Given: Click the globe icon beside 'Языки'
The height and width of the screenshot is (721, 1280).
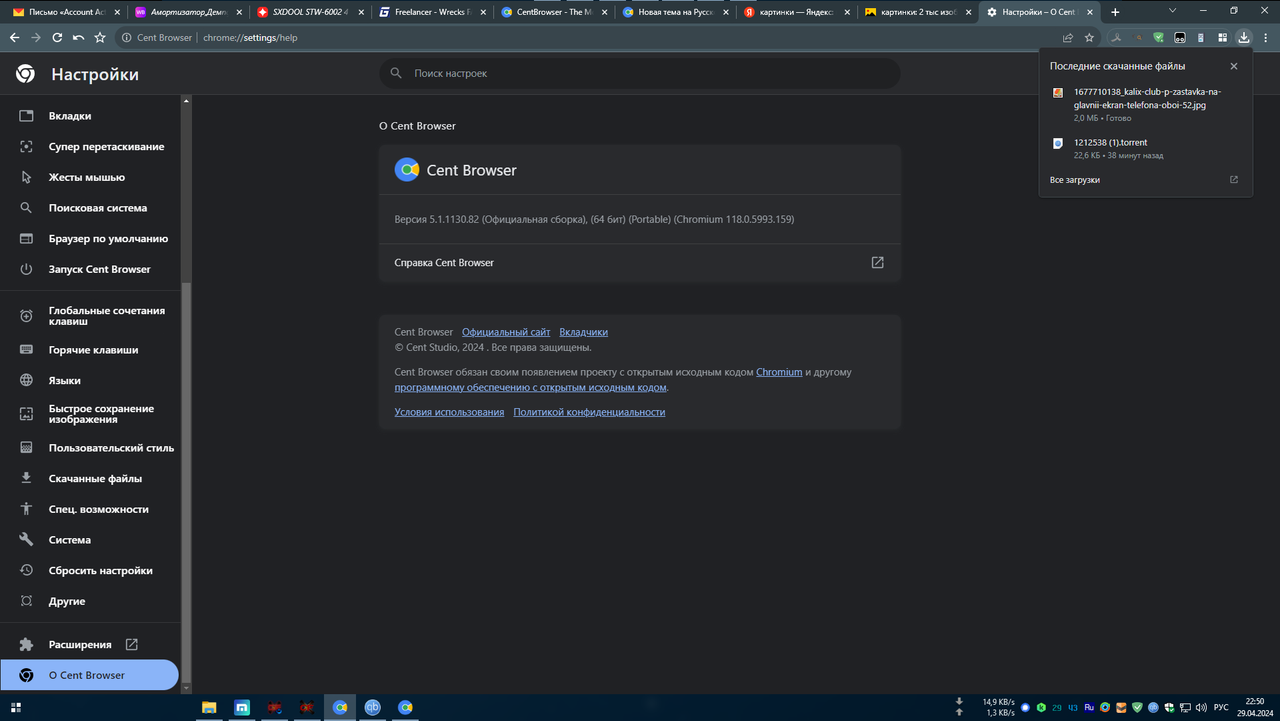Looking at the screenshot, I should point(27,381).
